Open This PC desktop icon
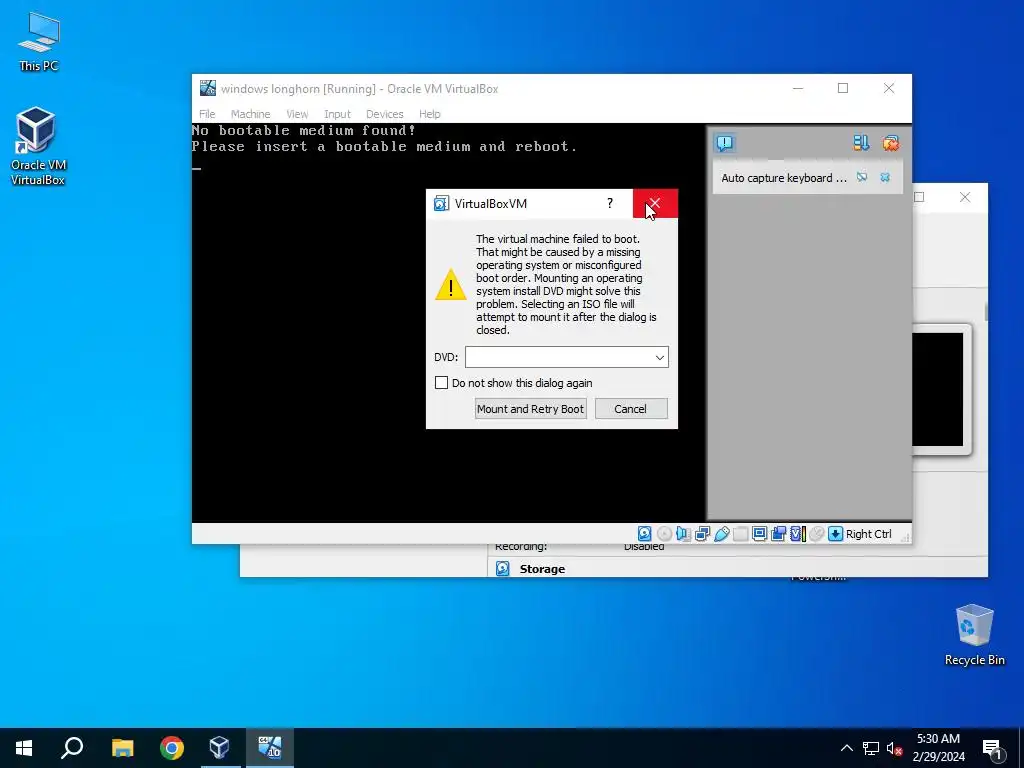 pyautogui.click(x=38, y=41)
